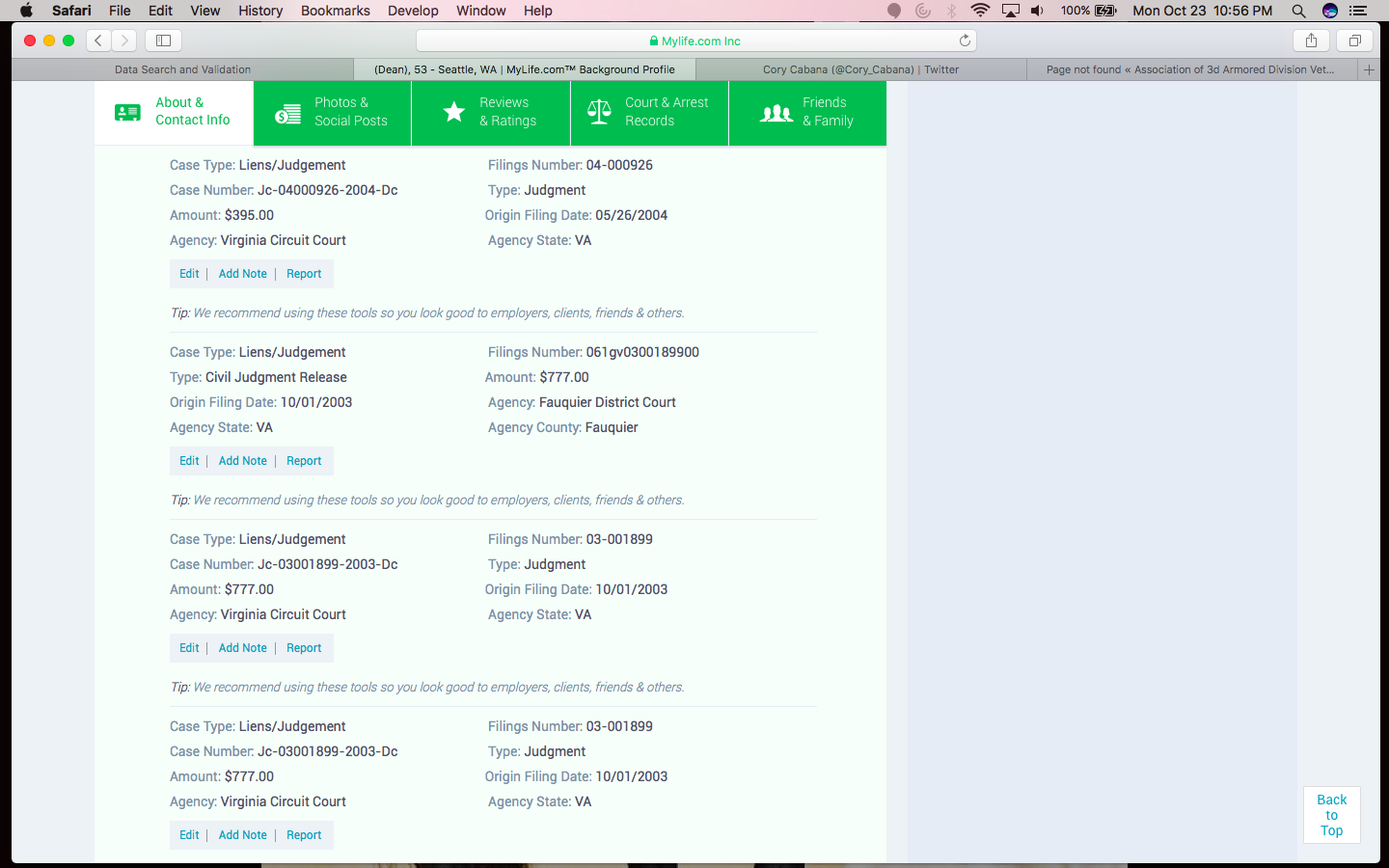The image size is (1389, 868).
Task: Open the Reviews & Ratings tab
Action: [x=491, y=113]
